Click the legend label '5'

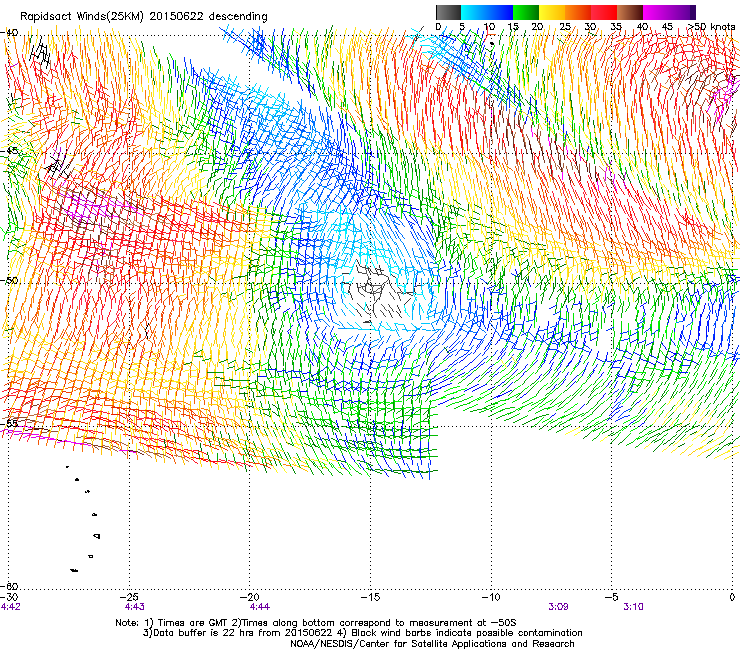[x=462, y=27]
